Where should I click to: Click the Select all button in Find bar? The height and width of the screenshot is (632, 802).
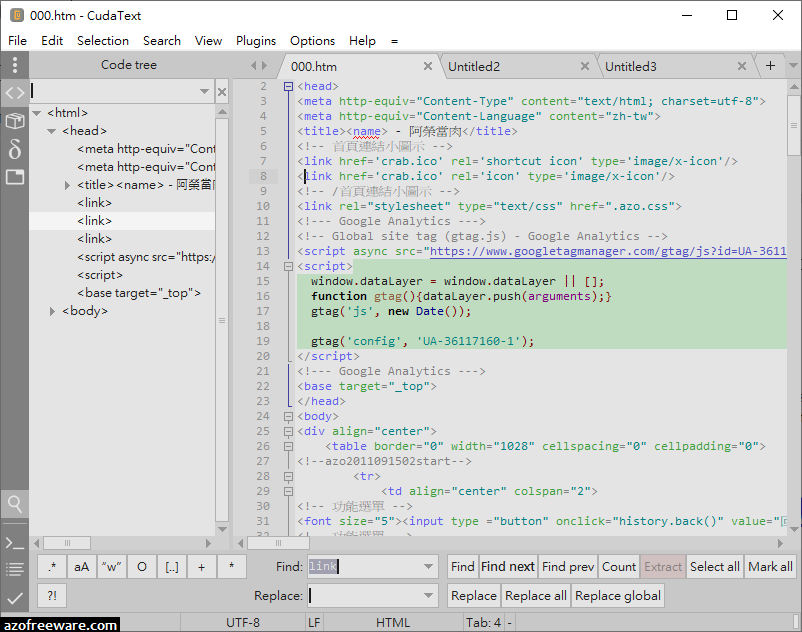(714, 566)
